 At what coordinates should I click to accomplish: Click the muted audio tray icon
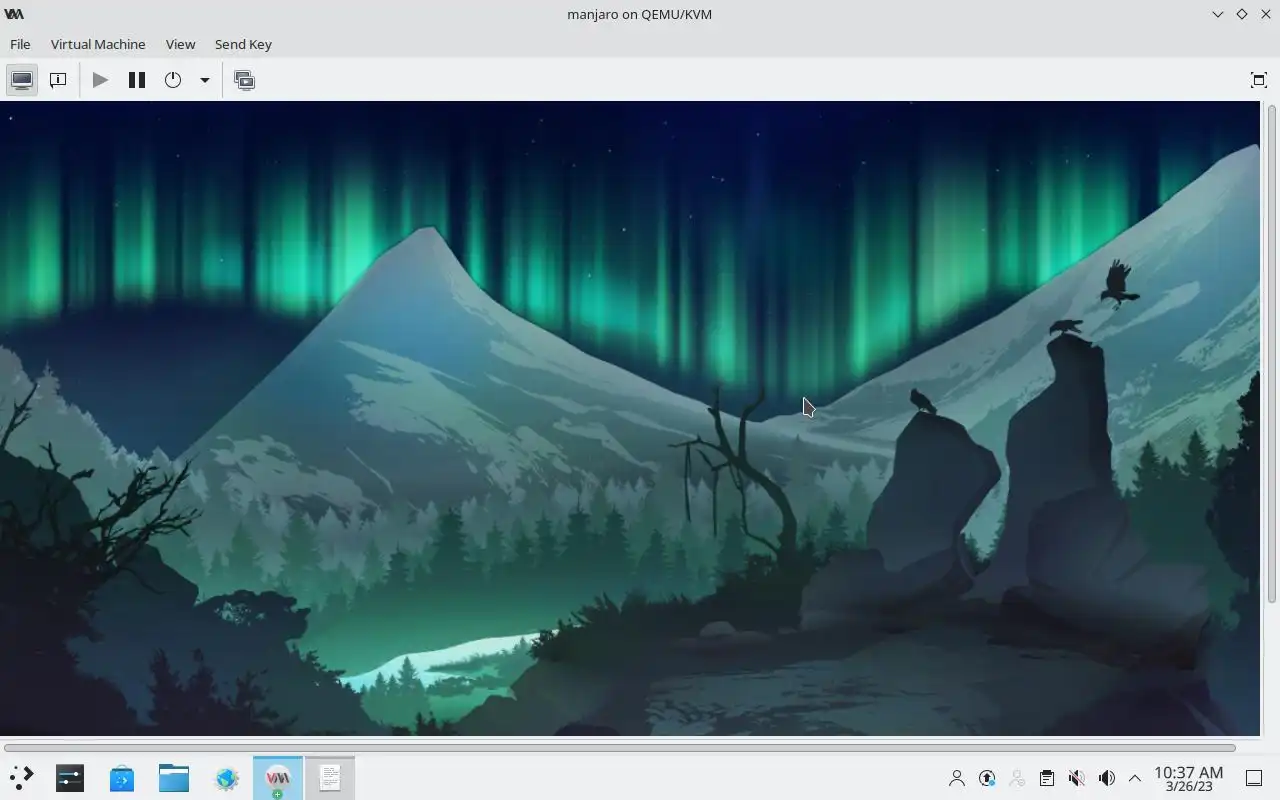(1077, 778)
